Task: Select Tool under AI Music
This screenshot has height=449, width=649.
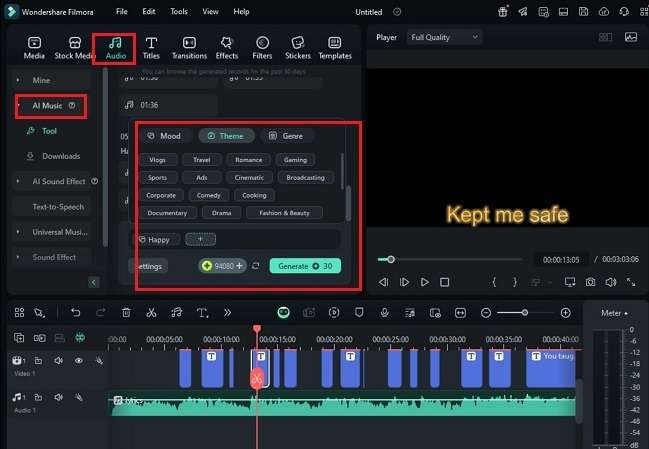Action: click(x=49, y=131)
